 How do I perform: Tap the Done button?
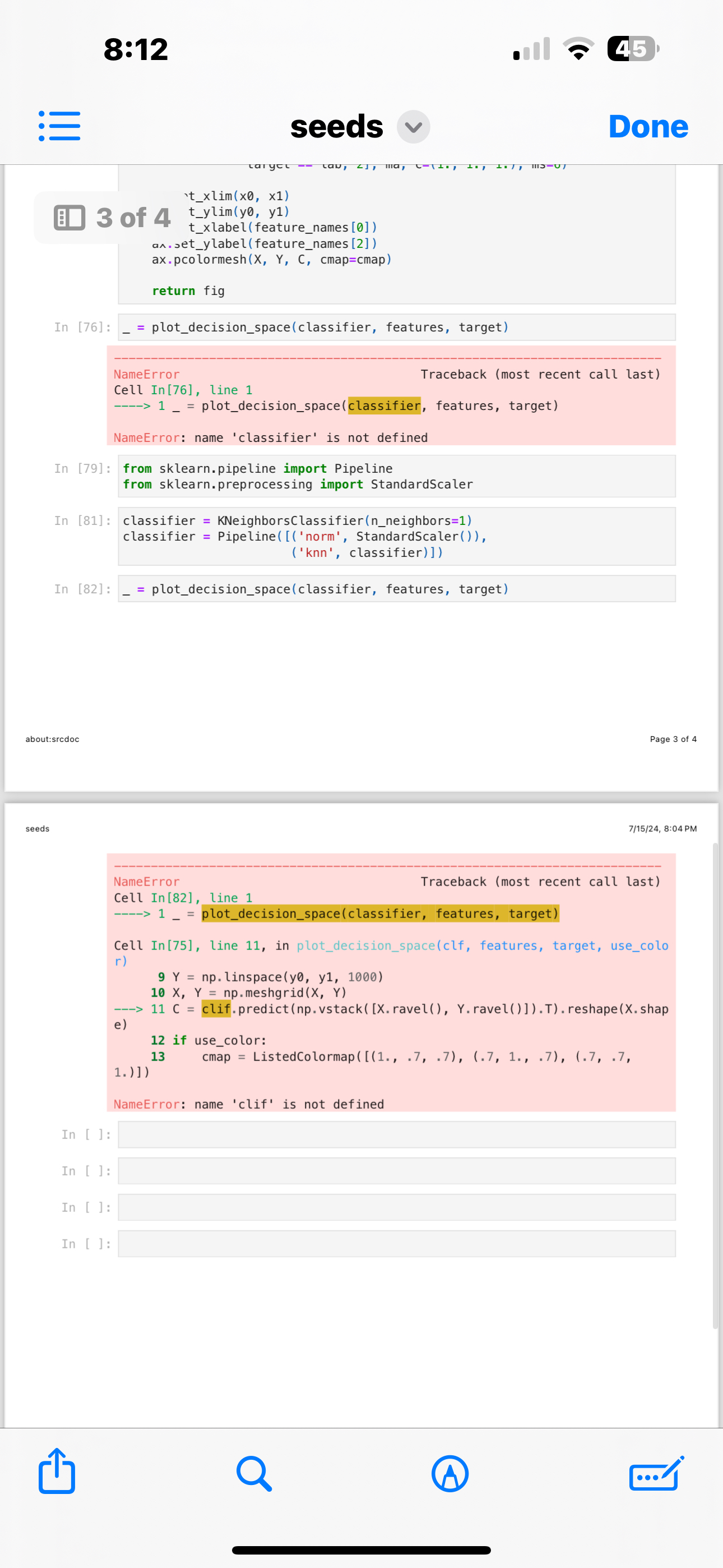648,127
